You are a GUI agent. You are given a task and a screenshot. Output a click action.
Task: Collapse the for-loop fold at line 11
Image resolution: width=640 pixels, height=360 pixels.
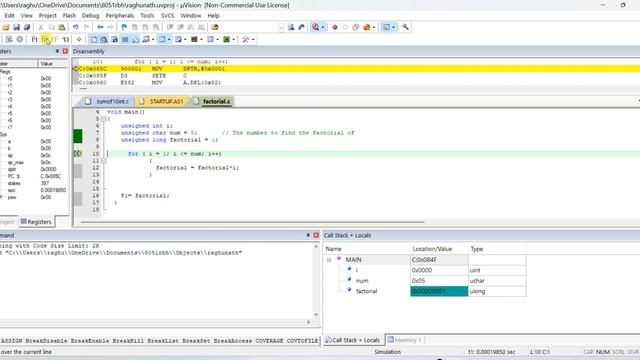104,161
